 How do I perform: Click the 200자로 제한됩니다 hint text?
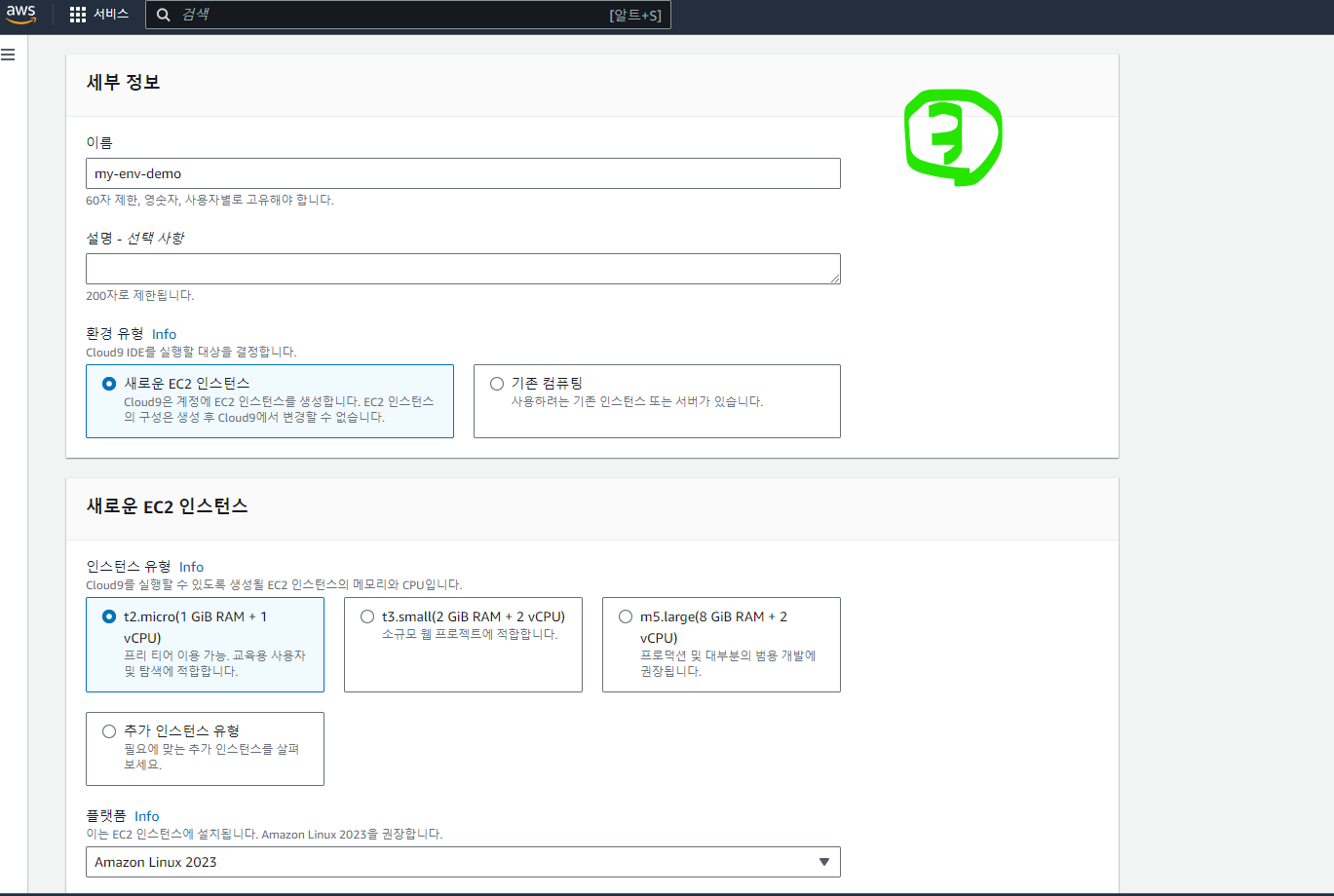(139, 295)
